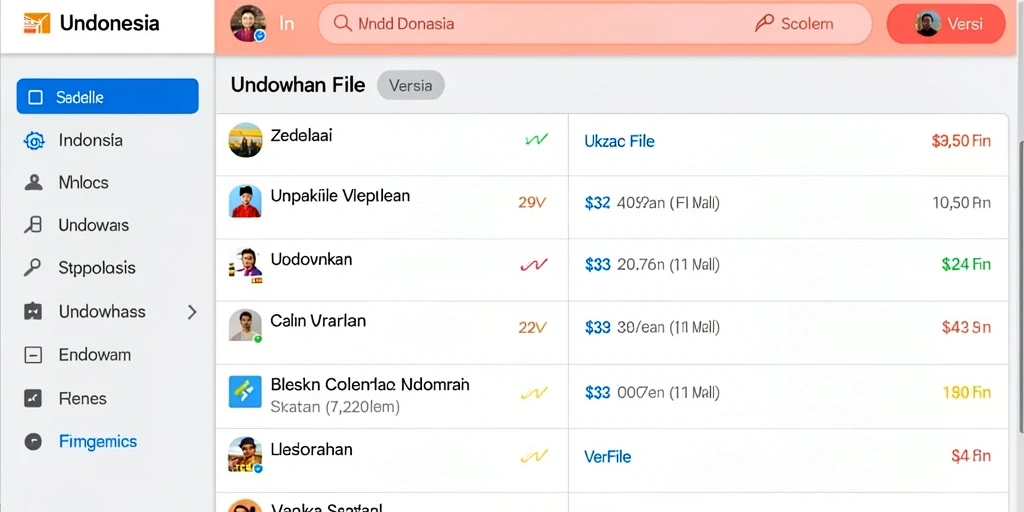Screen dimensions: 1024x512
Task: Click the red Versi account button
Action: [x=946, y=24]
